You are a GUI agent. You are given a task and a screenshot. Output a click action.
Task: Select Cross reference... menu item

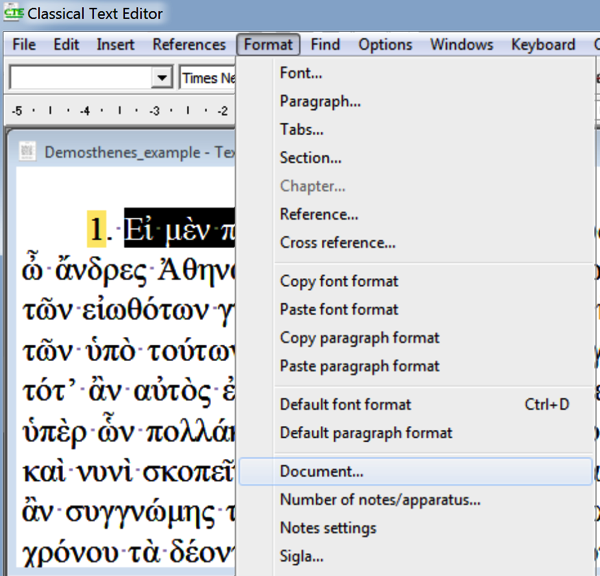pos(337,242)
